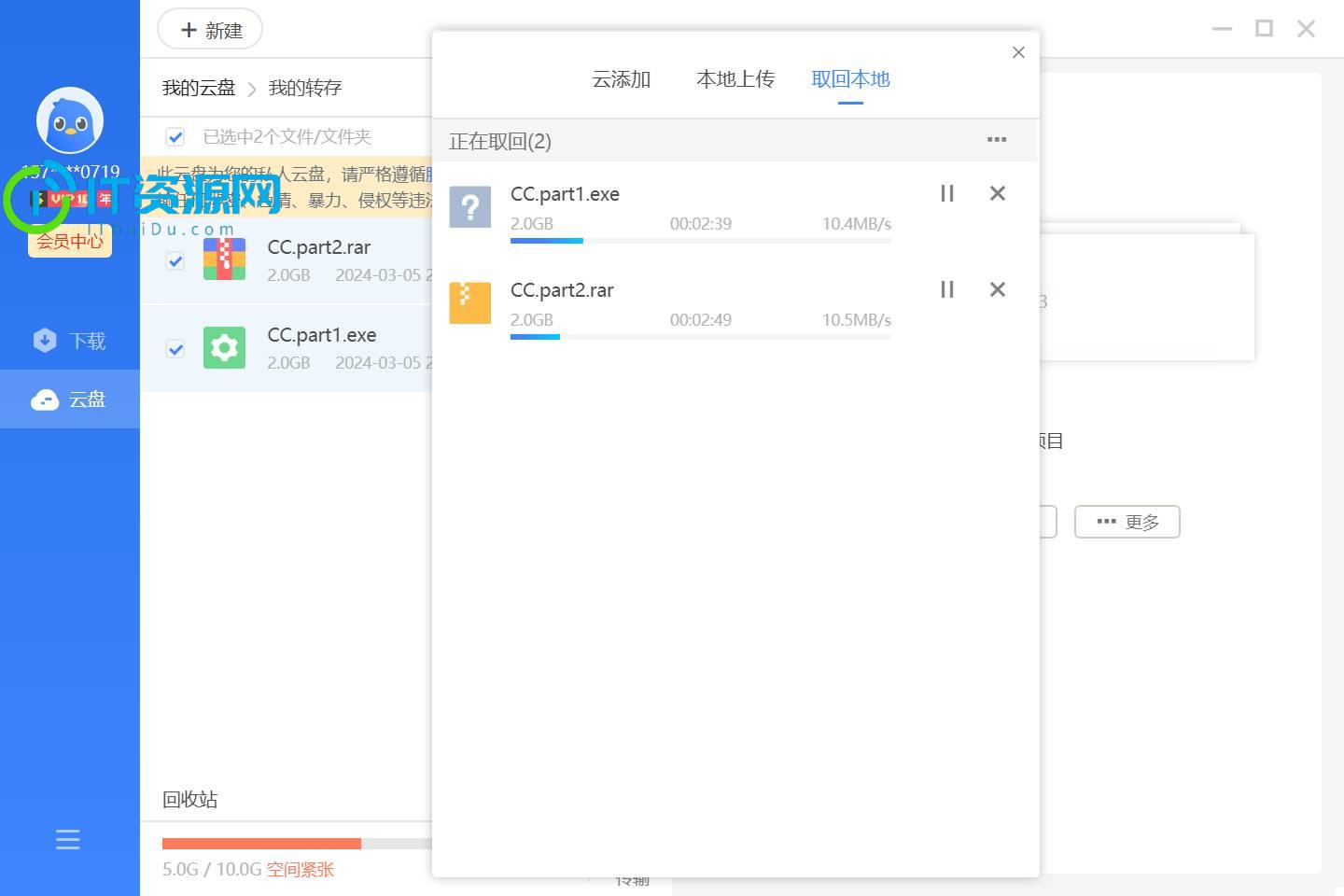Image resolution: width=1344 pixels, height=896 pixels.
Task: Go to 我的云盘 breadcrumb
Action: [199, 88]
